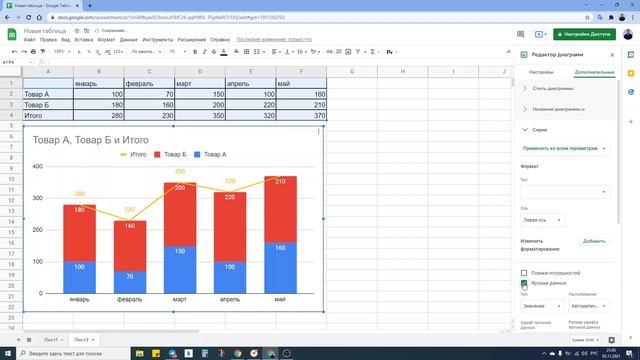The width and height of the screenshot is (640, 360).
Task: Select the paint format tool
Action: 43,52
